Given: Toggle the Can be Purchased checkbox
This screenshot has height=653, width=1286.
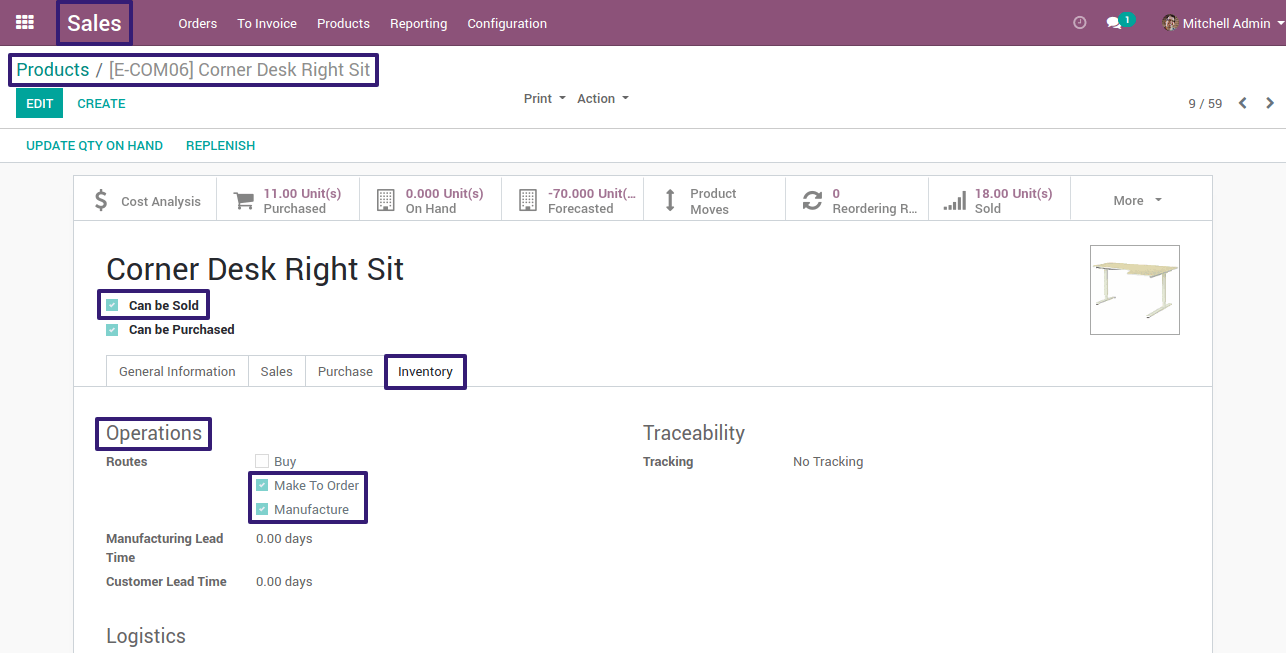Looking at the screenshot, I should point(112,329).
